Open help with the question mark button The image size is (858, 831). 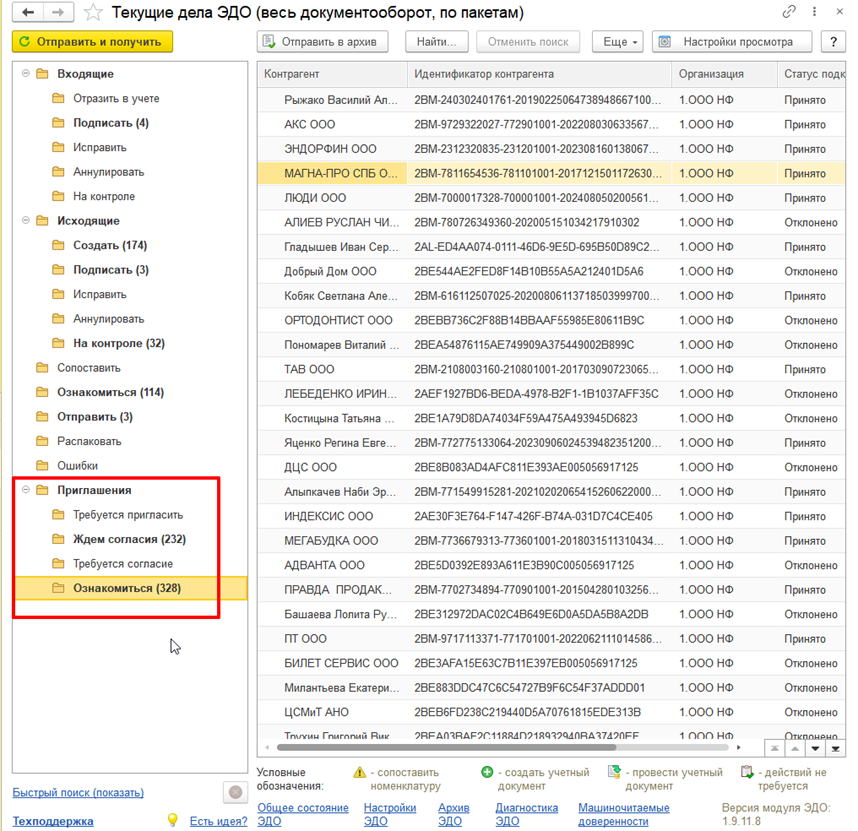click(x=833, y=42)
